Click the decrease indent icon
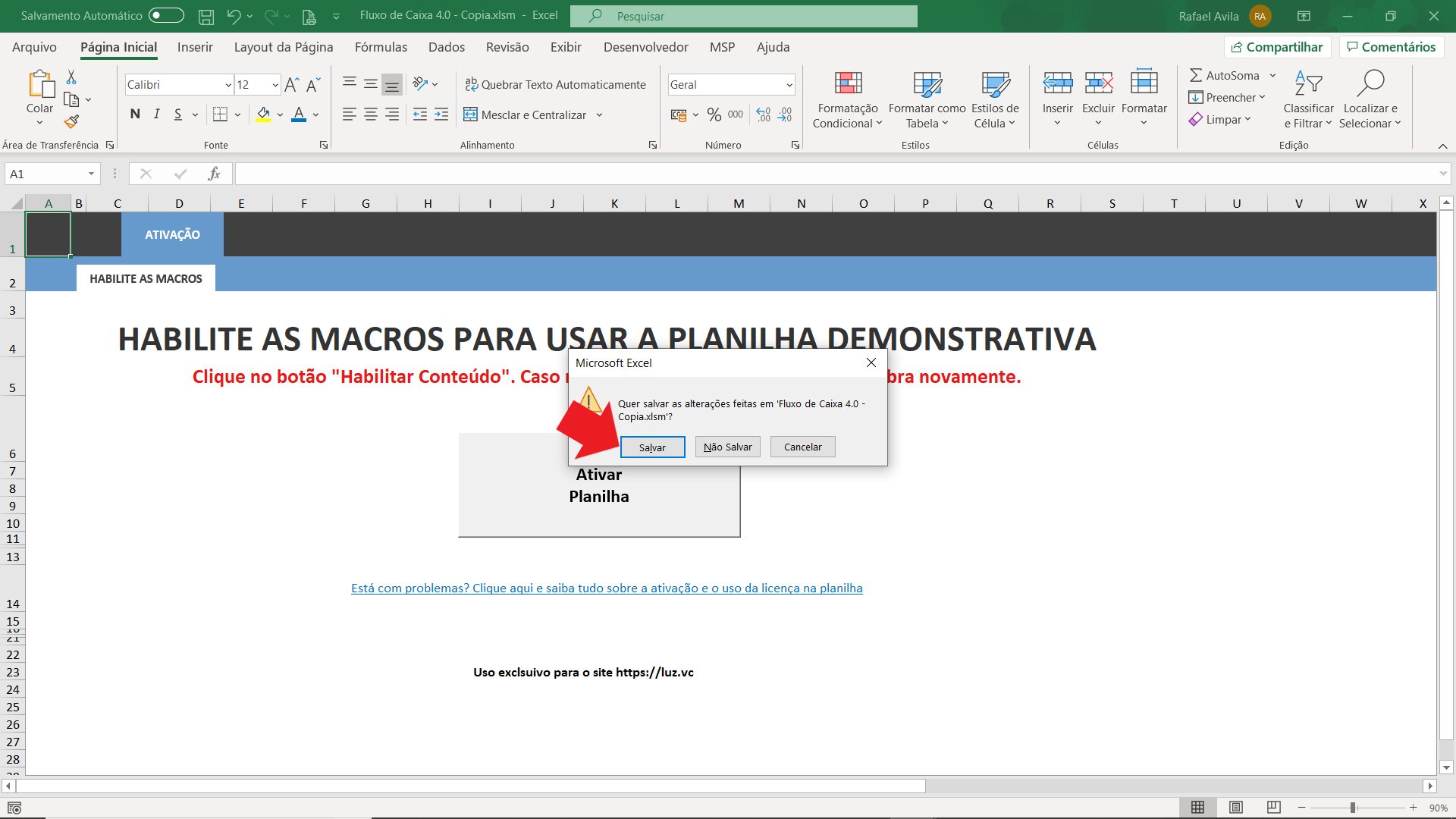1456x819 pixels. 420,115
